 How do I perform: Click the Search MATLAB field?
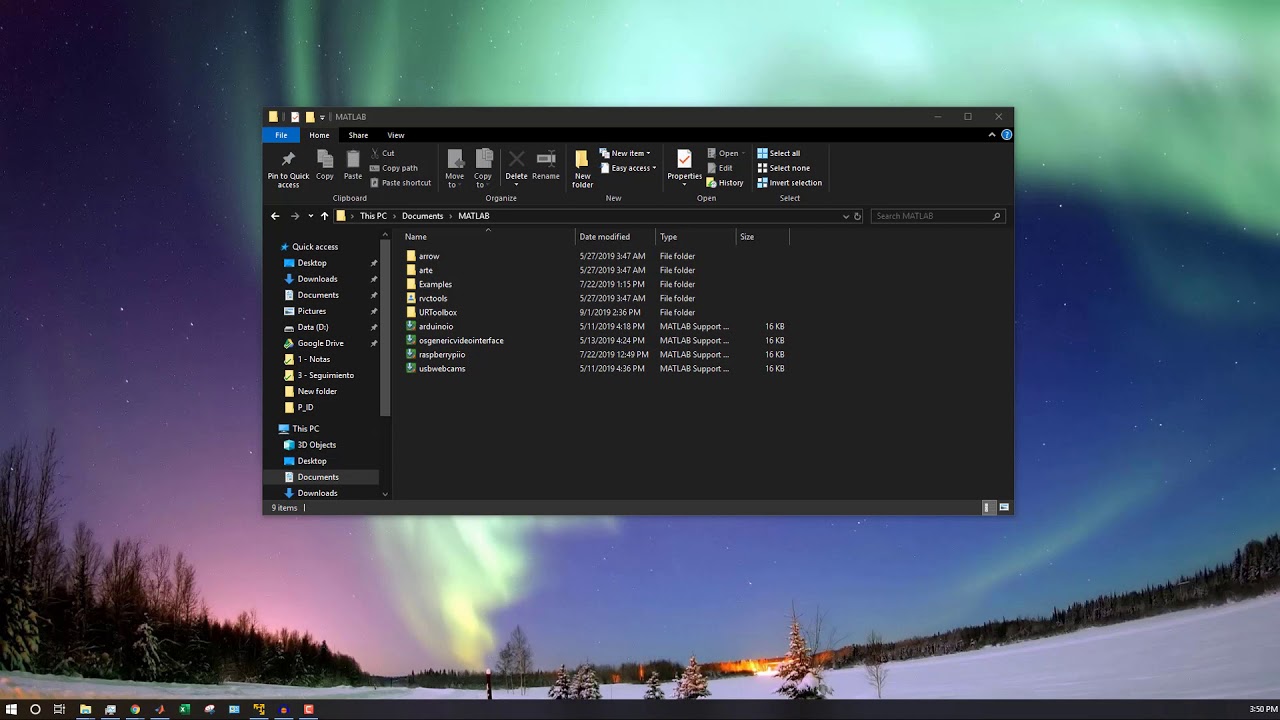[937, 216]
